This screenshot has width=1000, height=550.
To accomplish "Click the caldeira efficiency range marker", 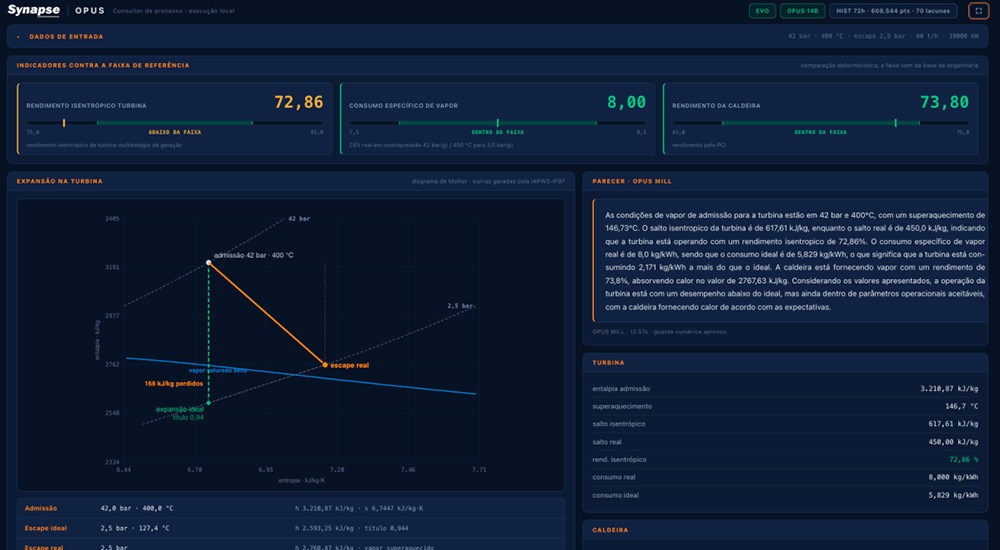I will click(895, 123).
